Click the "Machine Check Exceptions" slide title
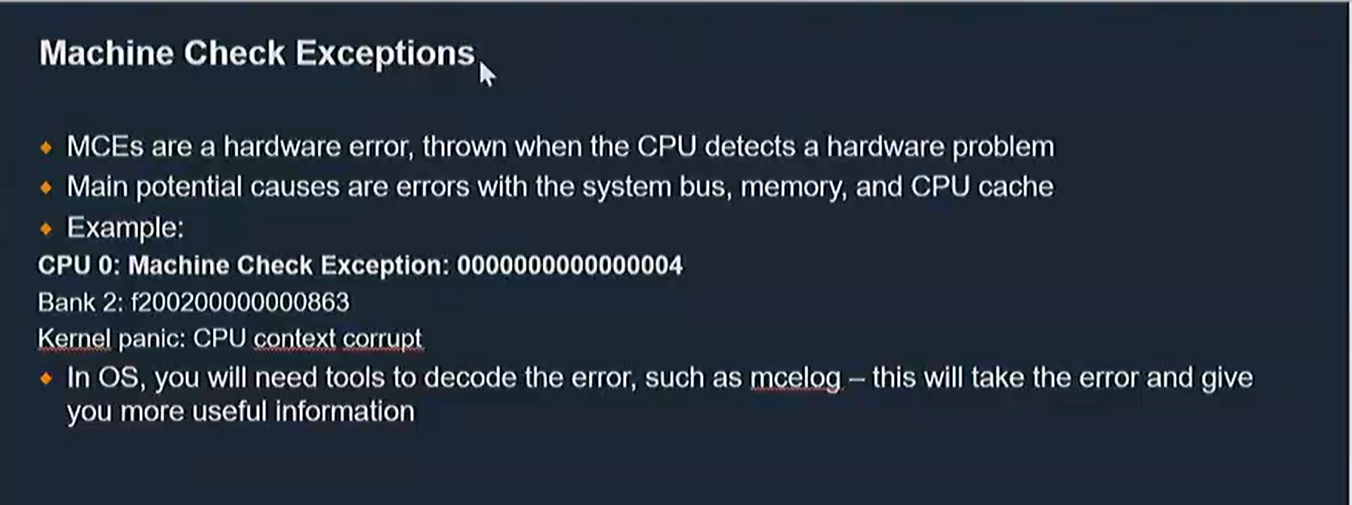The image size is (1352, 505). point(257,53)
